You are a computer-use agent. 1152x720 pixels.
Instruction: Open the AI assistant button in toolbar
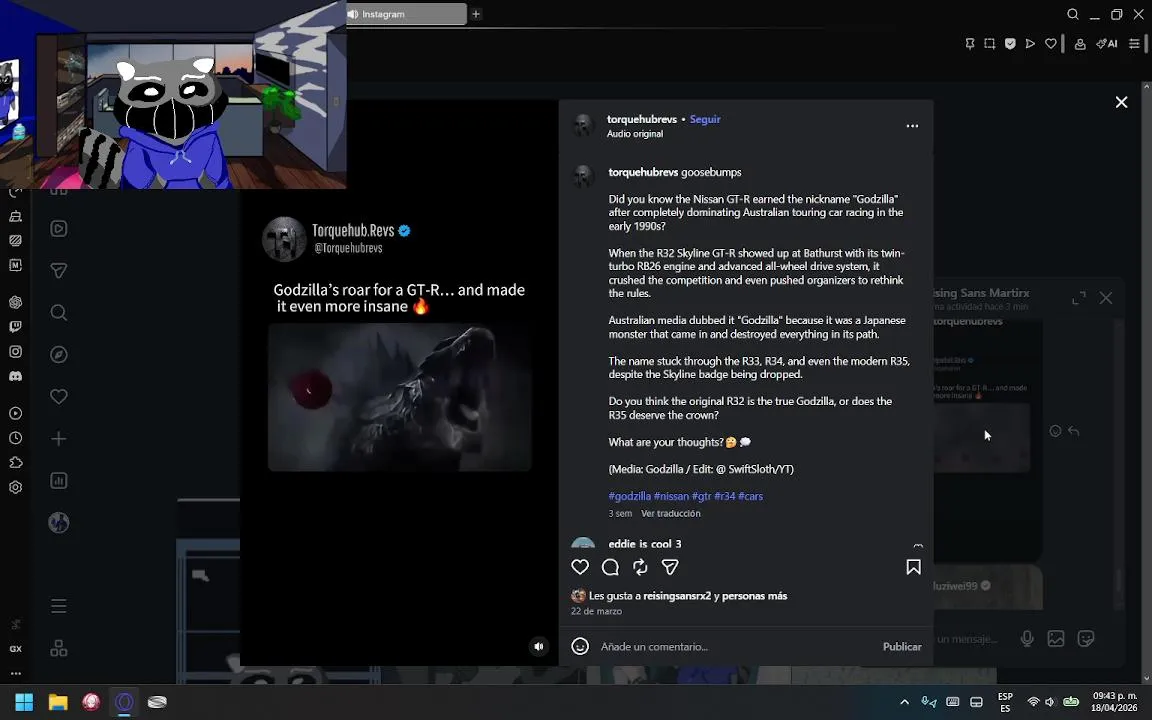tap(1107, 44)
